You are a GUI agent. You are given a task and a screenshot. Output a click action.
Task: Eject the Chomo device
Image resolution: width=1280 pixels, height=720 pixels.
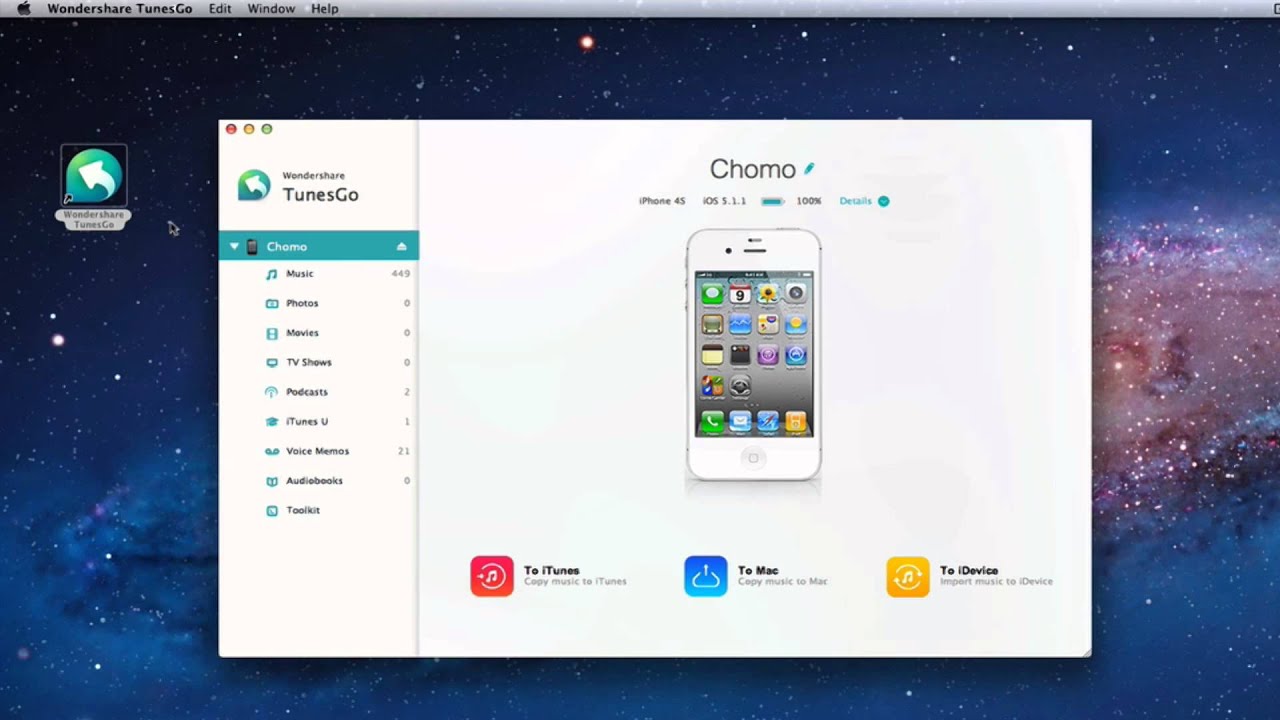coord(402,246)
